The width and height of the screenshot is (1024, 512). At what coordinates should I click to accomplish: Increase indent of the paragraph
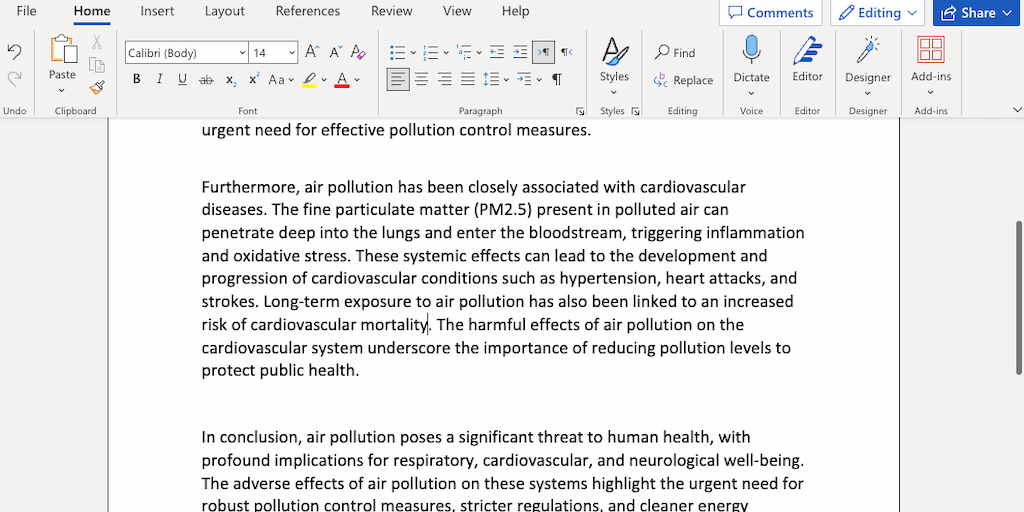pos(520,52)
